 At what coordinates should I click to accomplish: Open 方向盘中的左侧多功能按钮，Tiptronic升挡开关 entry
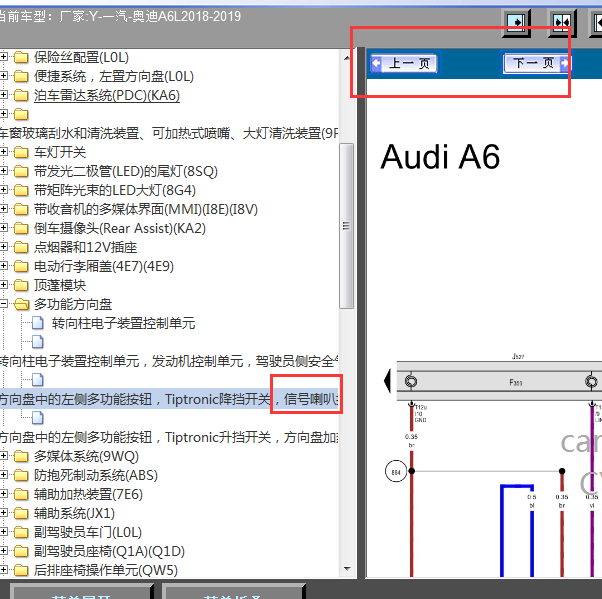click(x=169, y=437)
